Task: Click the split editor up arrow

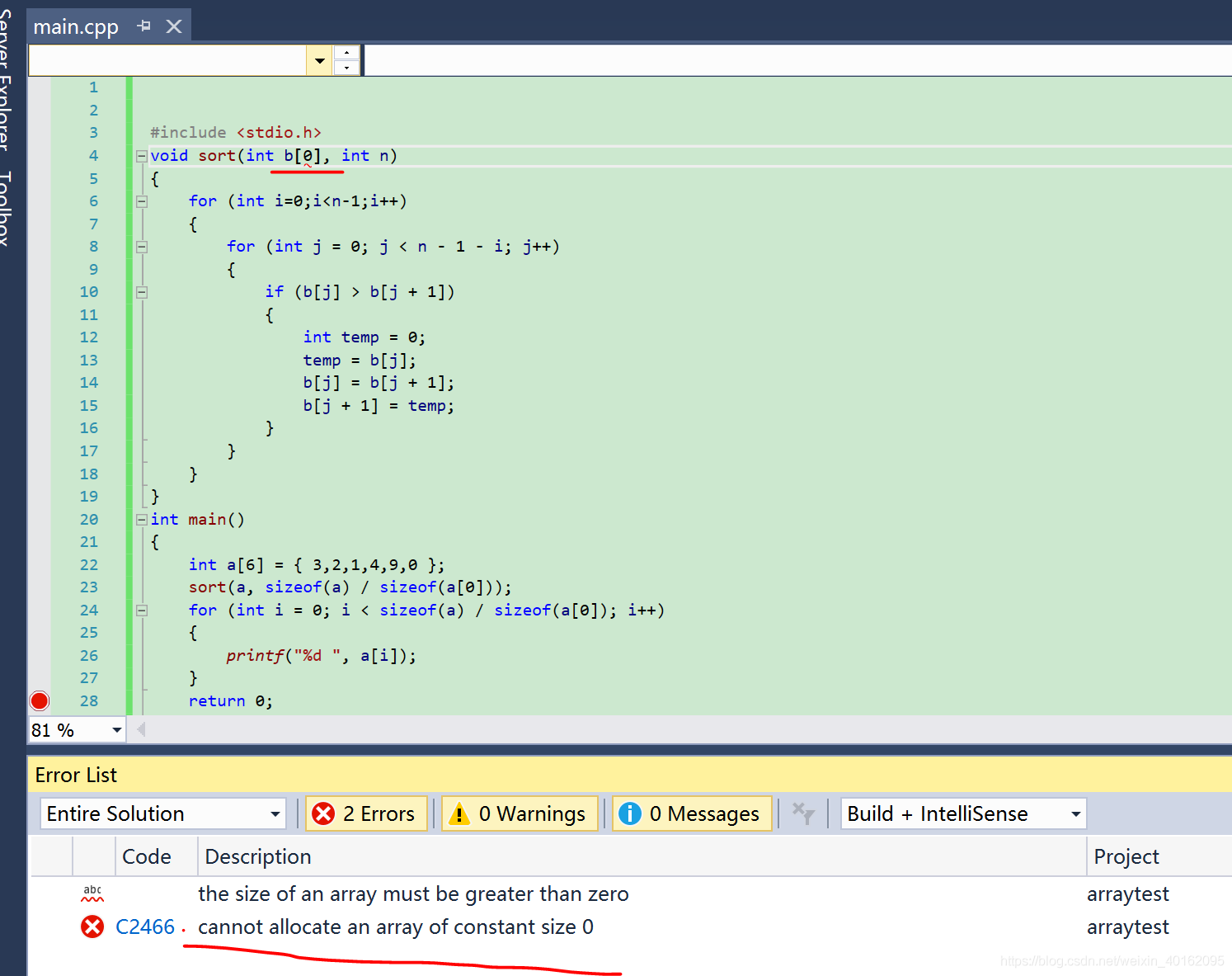Action: tap(346, 53)
